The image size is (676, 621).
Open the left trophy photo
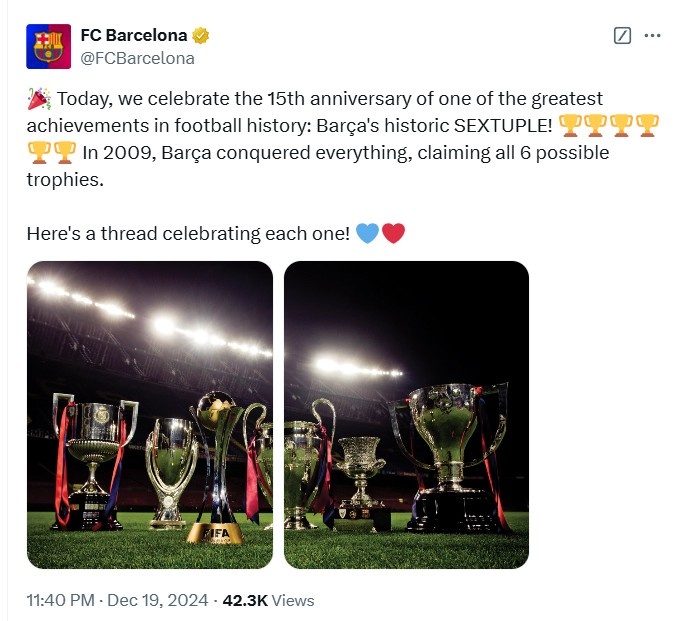point(150,414)
